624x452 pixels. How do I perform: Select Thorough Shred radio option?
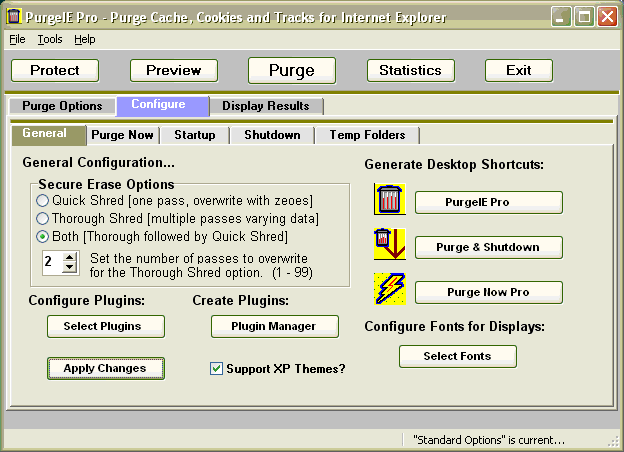tap(42, 218)
